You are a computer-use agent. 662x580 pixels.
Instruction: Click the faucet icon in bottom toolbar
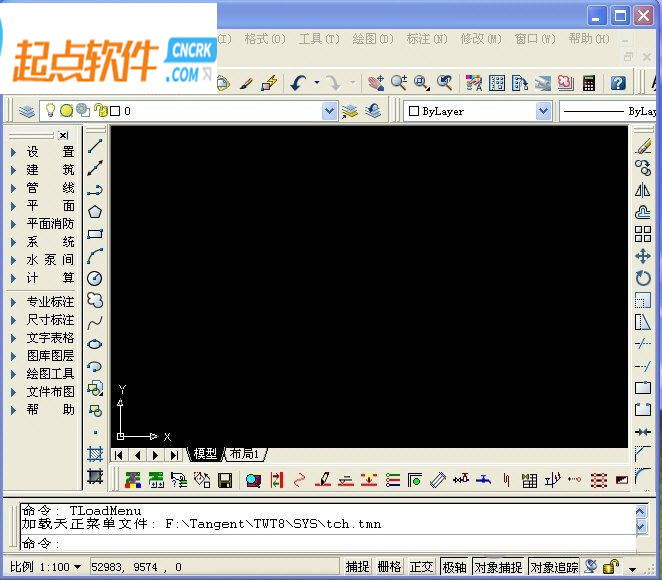coord(483,480)
